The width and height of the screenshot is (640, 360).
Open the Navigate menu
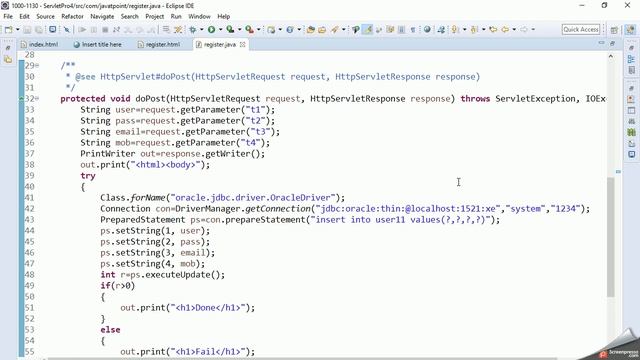coord(102,16)
